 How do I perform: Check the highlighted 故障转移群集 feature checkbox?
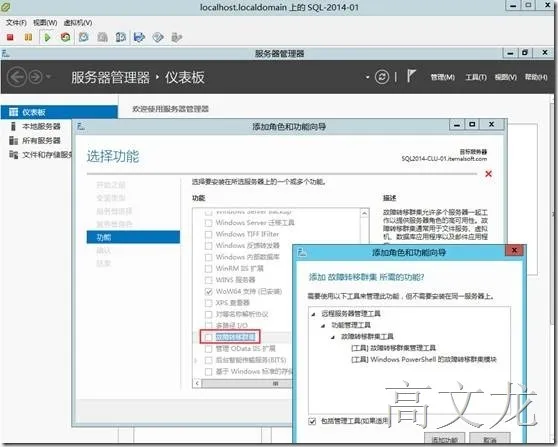pos(209,337)
